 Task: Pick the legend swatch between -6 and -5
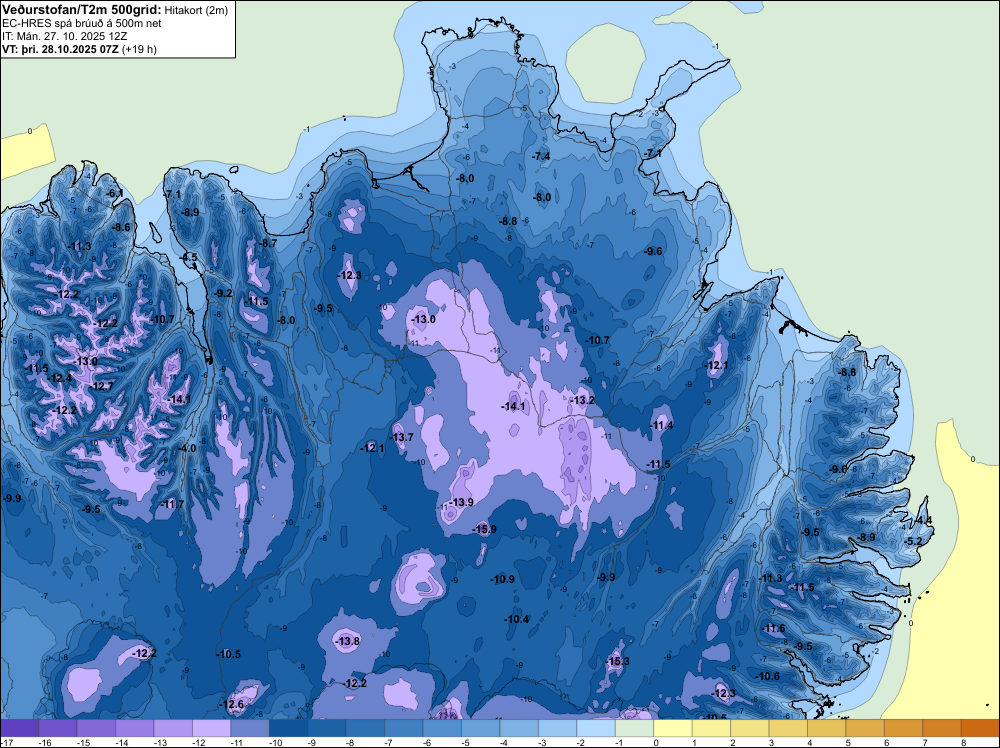[442, 728]
